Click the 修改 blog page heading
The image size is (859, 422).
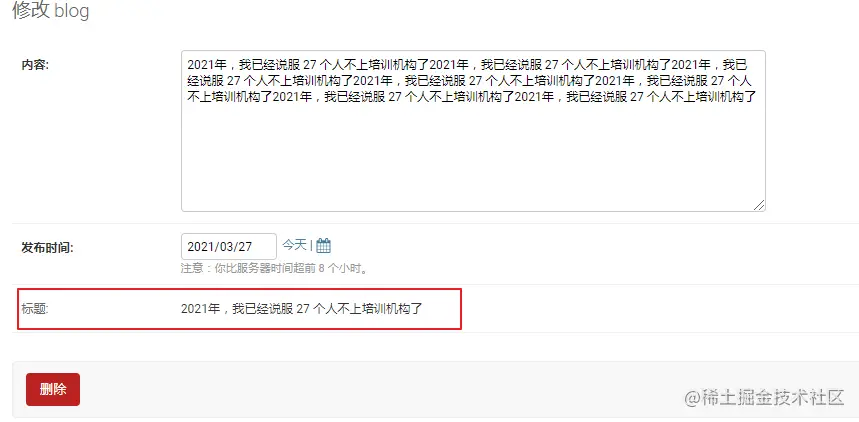(x=51, y=10)
